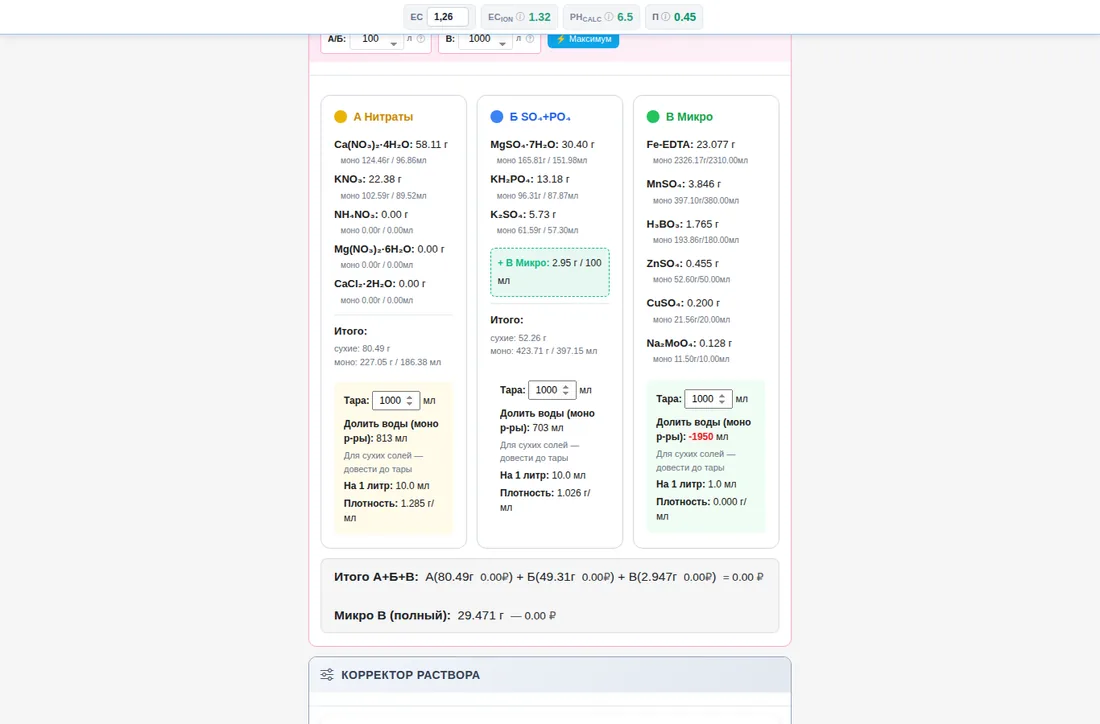Select 'Плотность: 1.026 г/мл' in Б card
Viewport: 1100px width, 724px height.
tap(546, 500)
